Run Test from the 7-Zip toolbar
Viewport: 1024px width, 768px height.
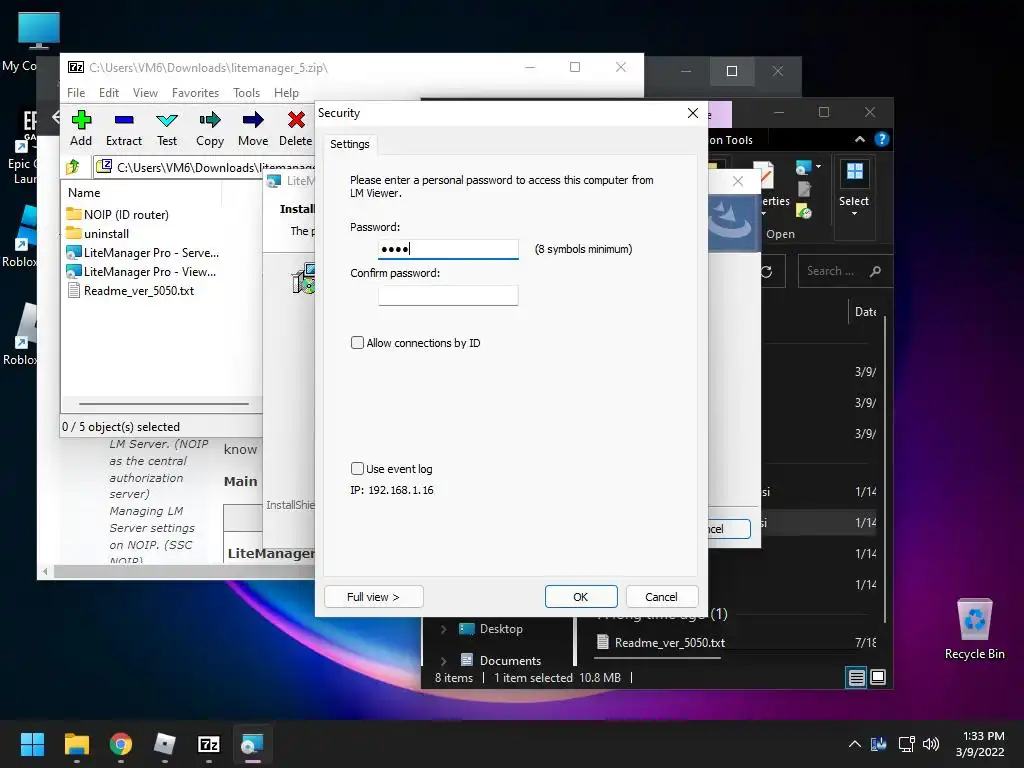click(167, 129)
